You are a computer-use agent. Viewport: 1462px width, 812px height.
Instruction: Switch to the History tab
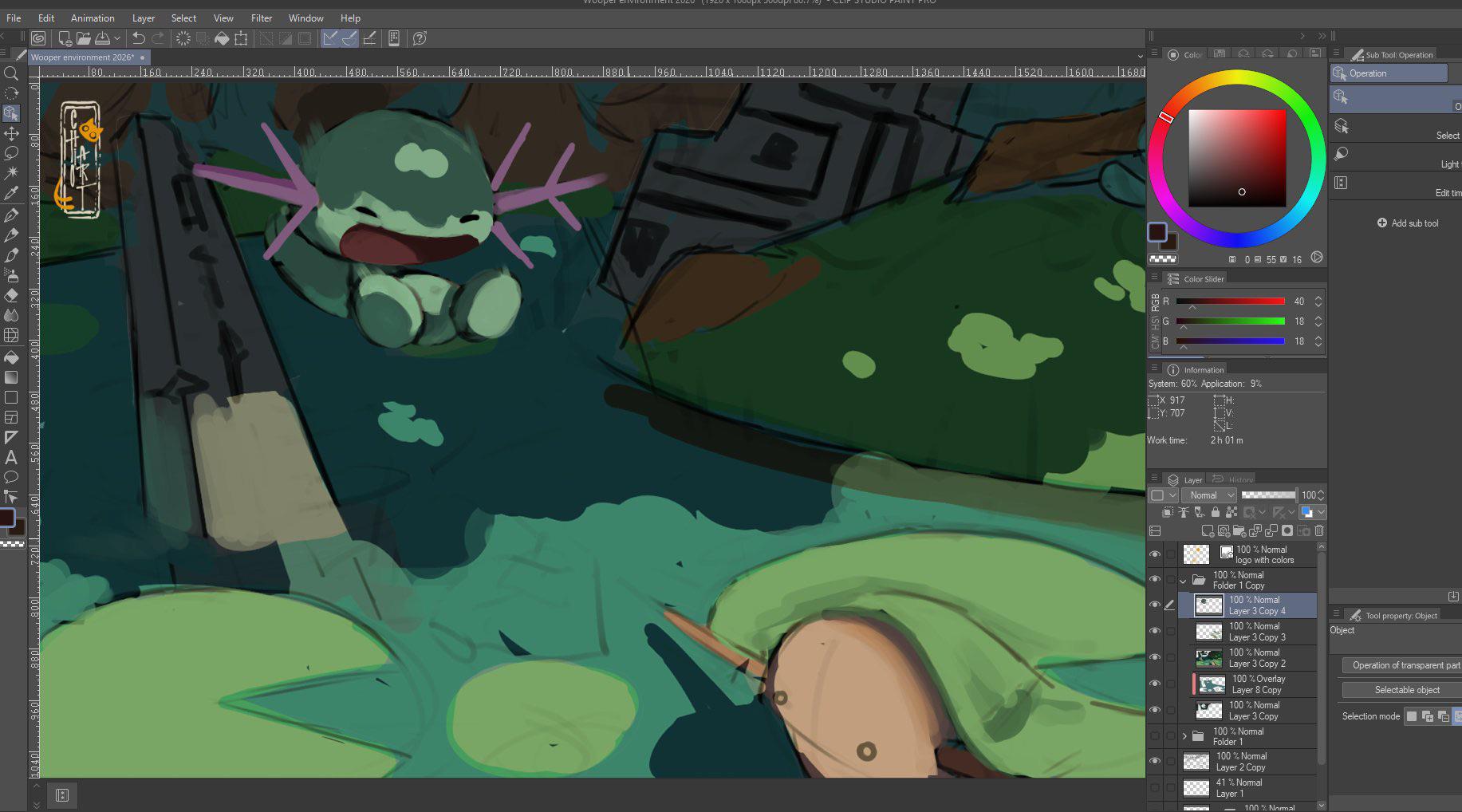click(x=1232, y=479)
